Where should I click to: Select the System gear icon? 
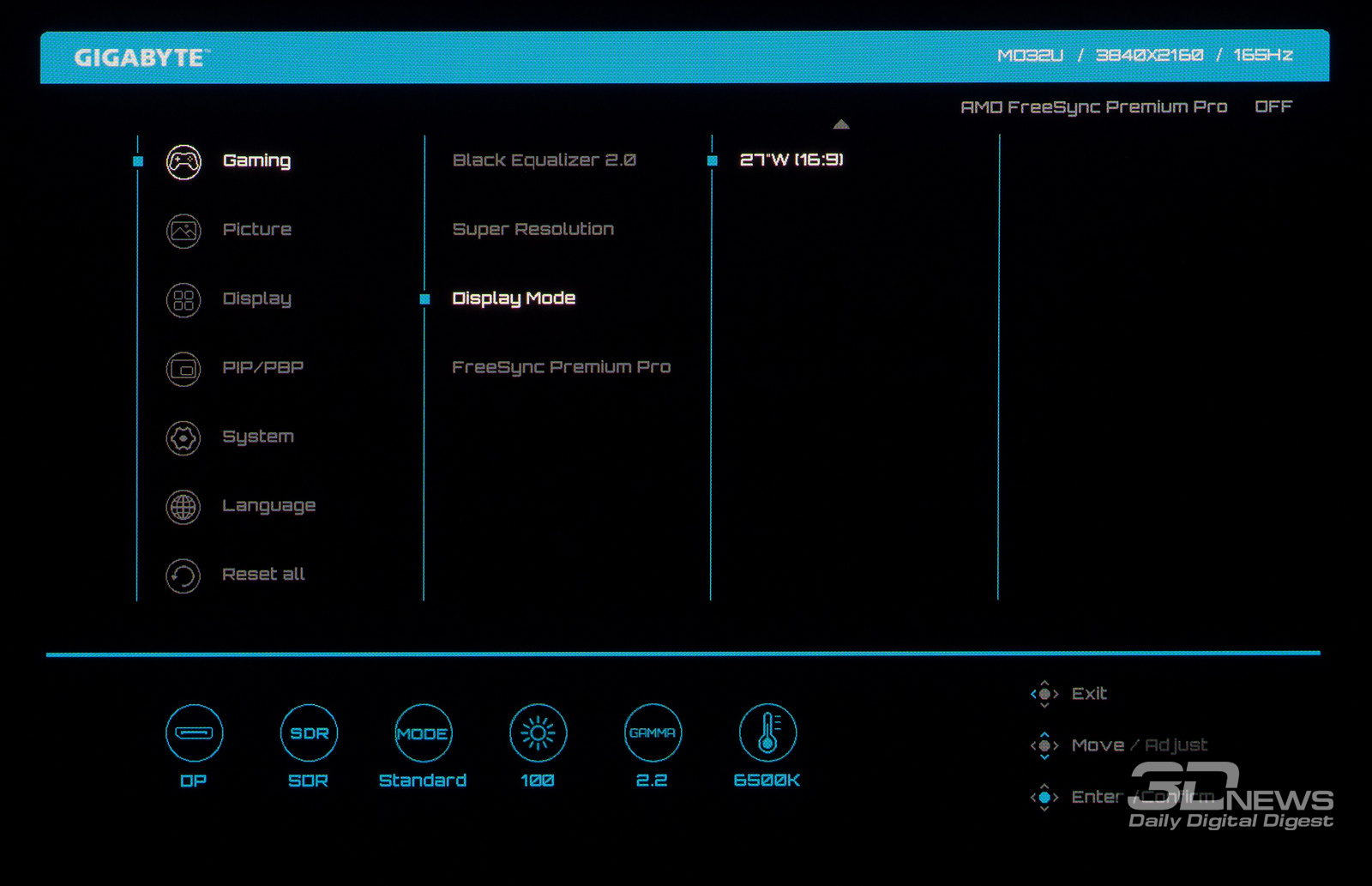click(x=184, y=438)
